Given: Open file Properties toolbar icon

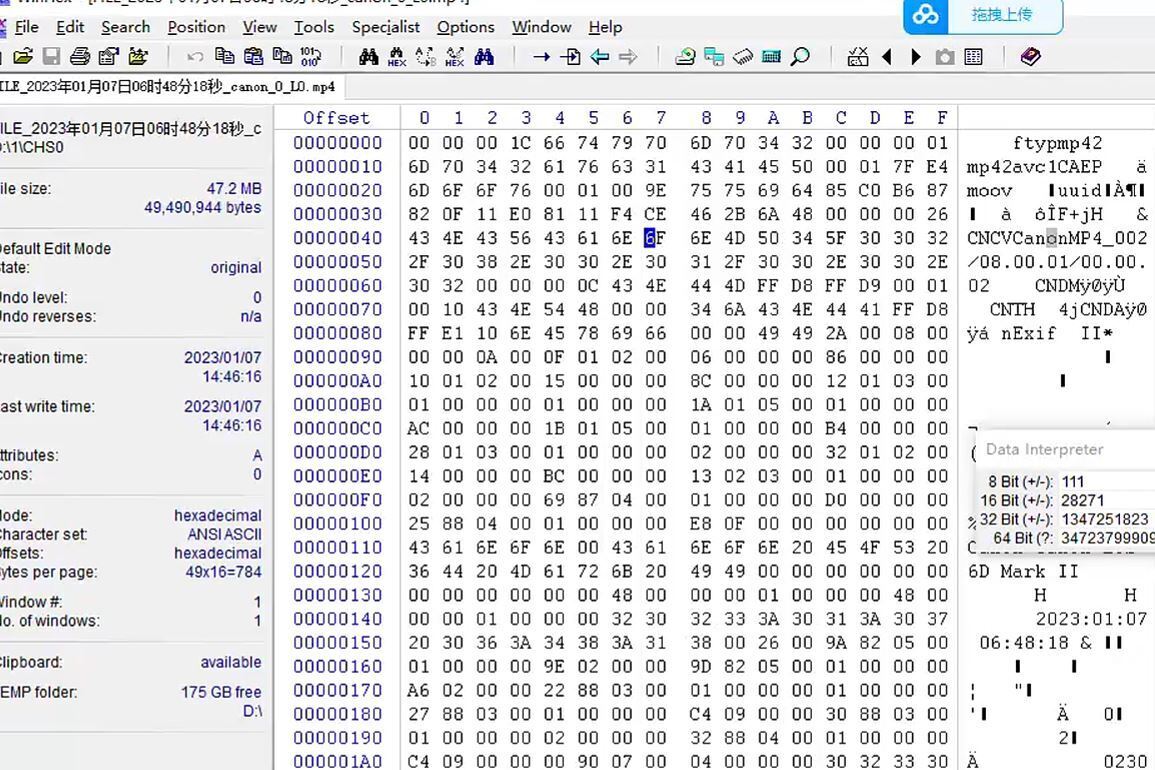Looking at the screenshot, I should 109,56.
